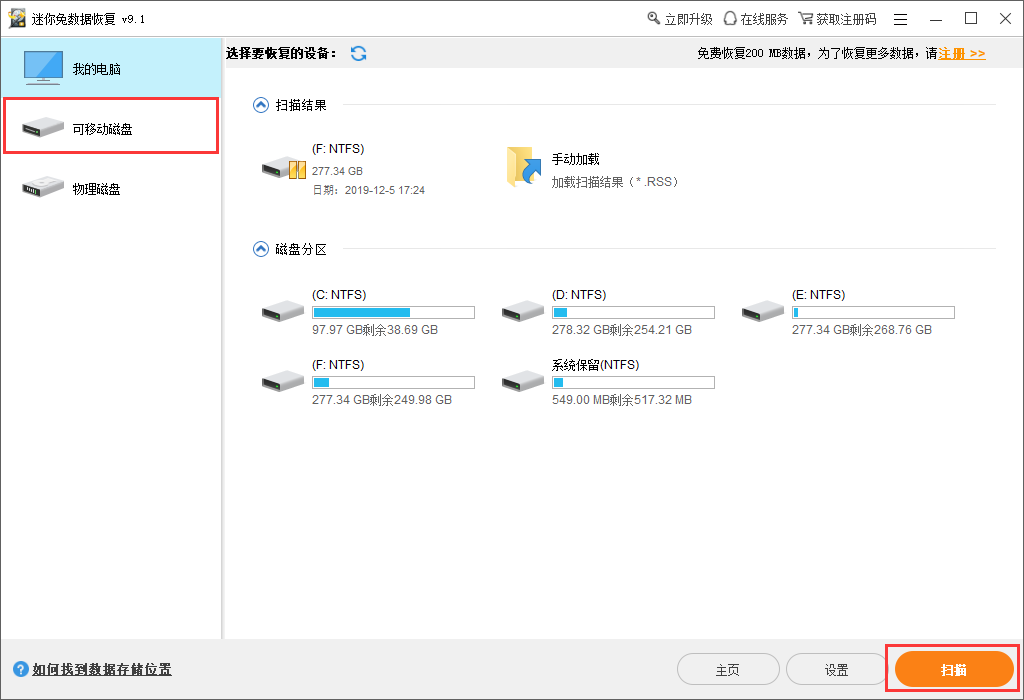
Task: Click the 加载扫描结果 (*.RSS) text
Action: [x=615, y=182]
